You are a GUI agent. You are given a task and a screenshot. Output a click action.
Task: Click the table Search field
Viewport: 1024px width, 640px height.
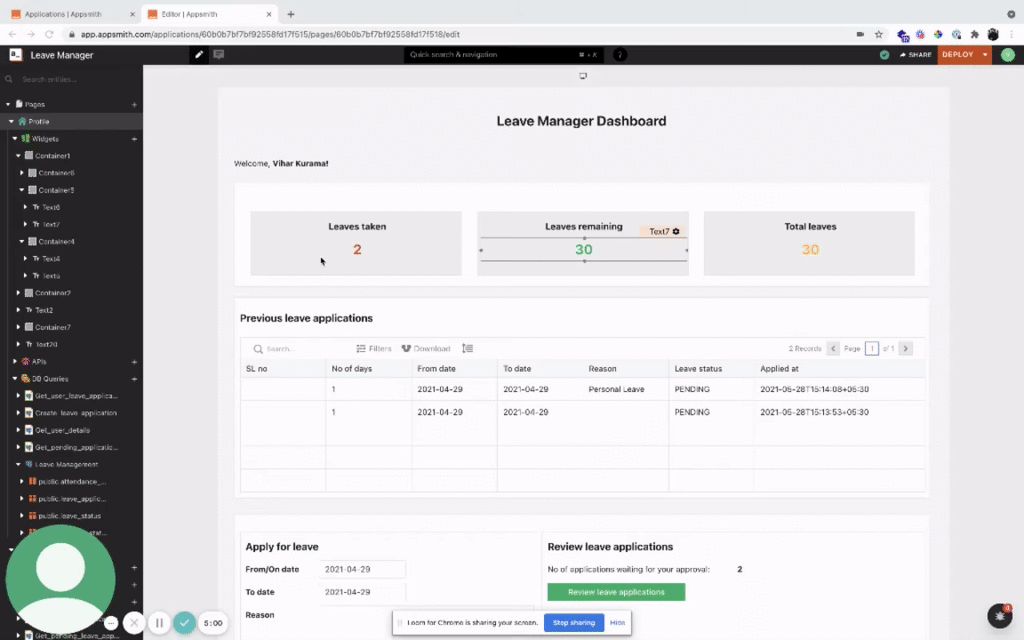(300, 349)
